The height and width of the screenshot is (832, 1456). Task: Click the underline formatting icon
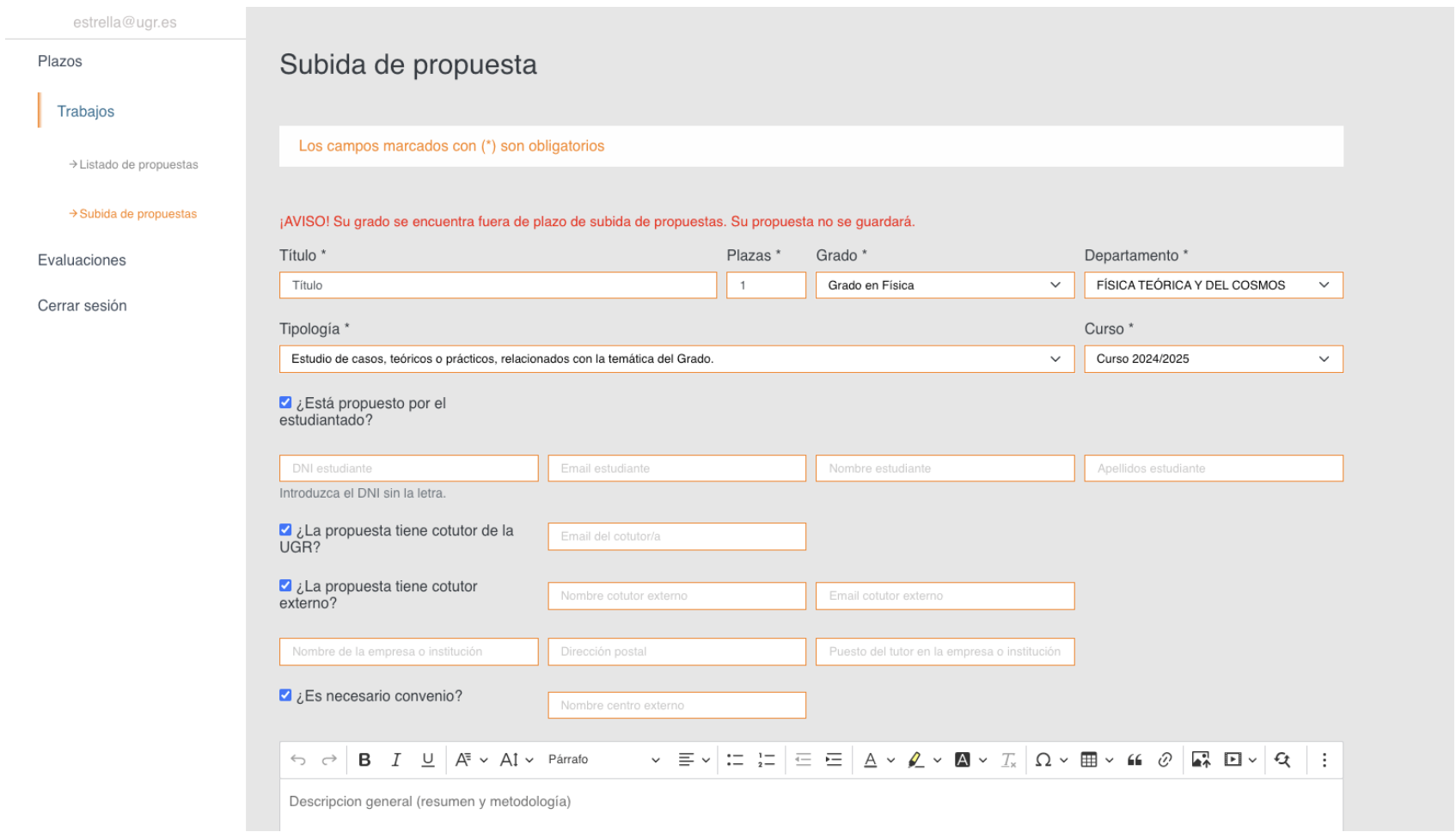[427, 760]
